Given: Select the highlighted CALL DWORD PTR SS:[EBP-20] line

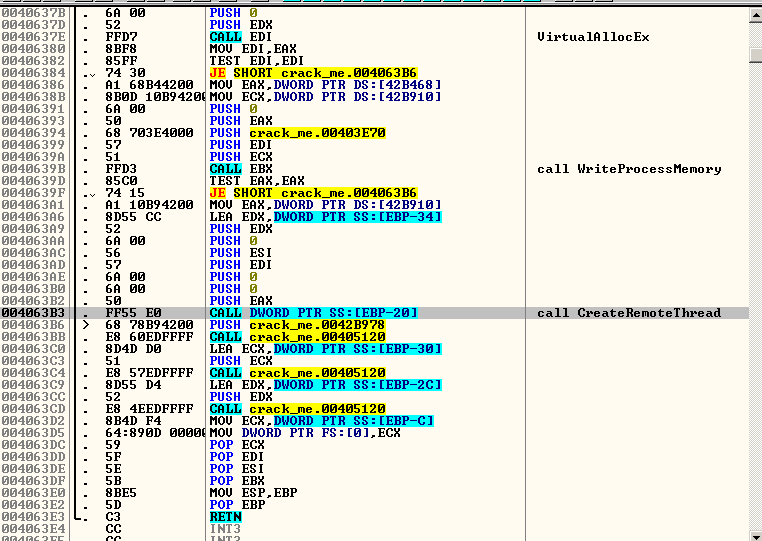Looking at the screenshot, I should (x=313, y=313).
